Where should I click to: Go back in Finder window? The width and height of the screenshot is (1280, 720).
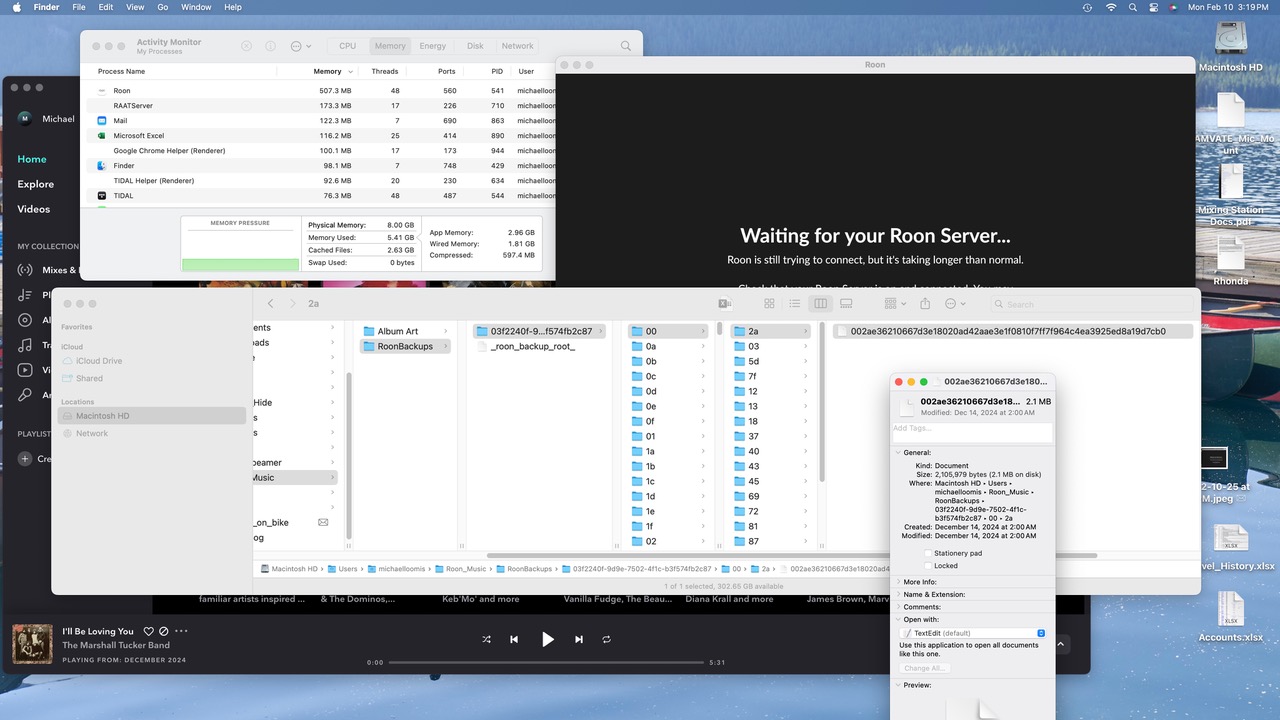[x=270, y=303]
